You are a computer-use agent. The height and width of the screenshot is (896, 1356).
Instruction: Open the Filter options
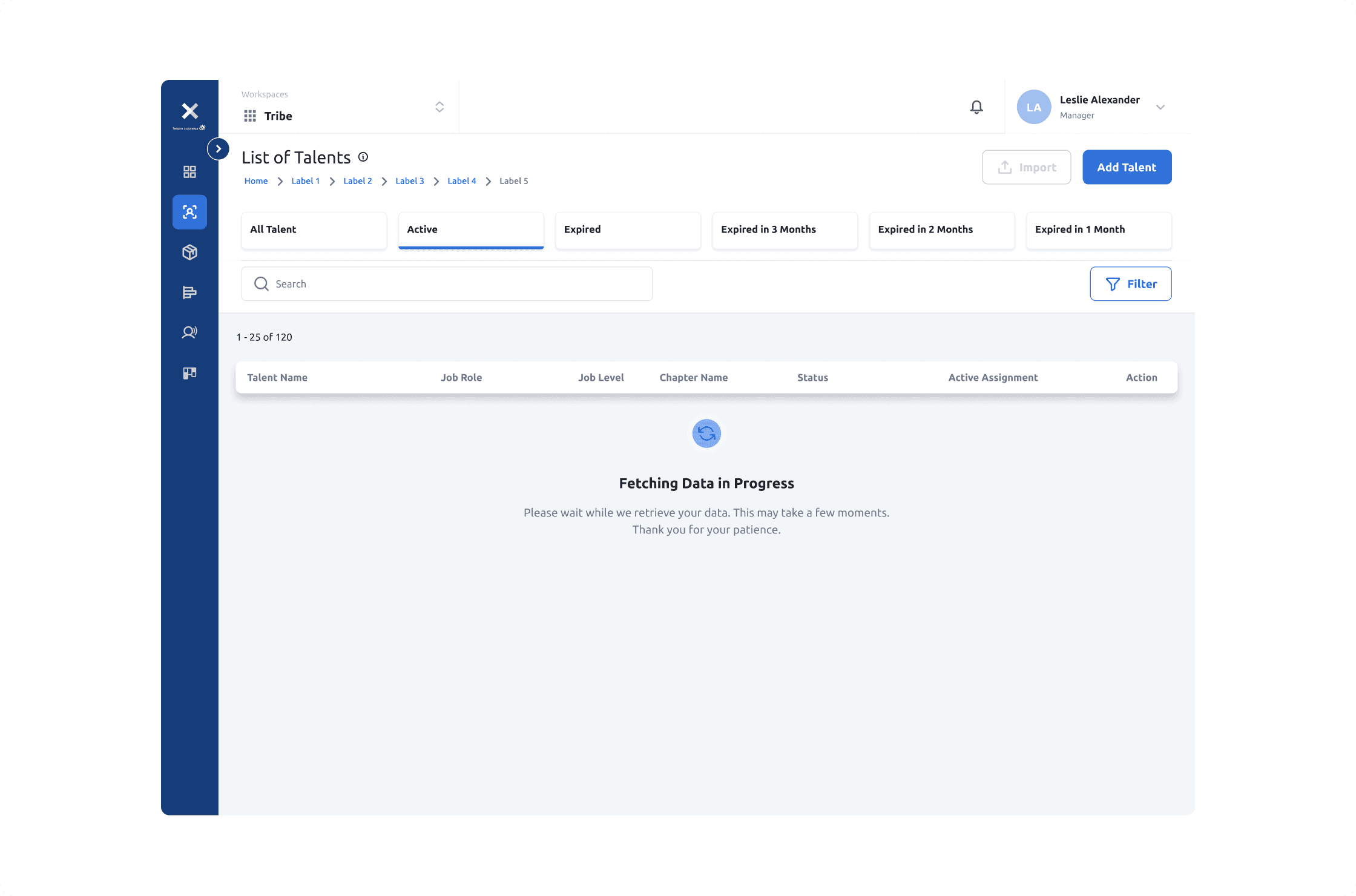click(x=1130, y=284)
